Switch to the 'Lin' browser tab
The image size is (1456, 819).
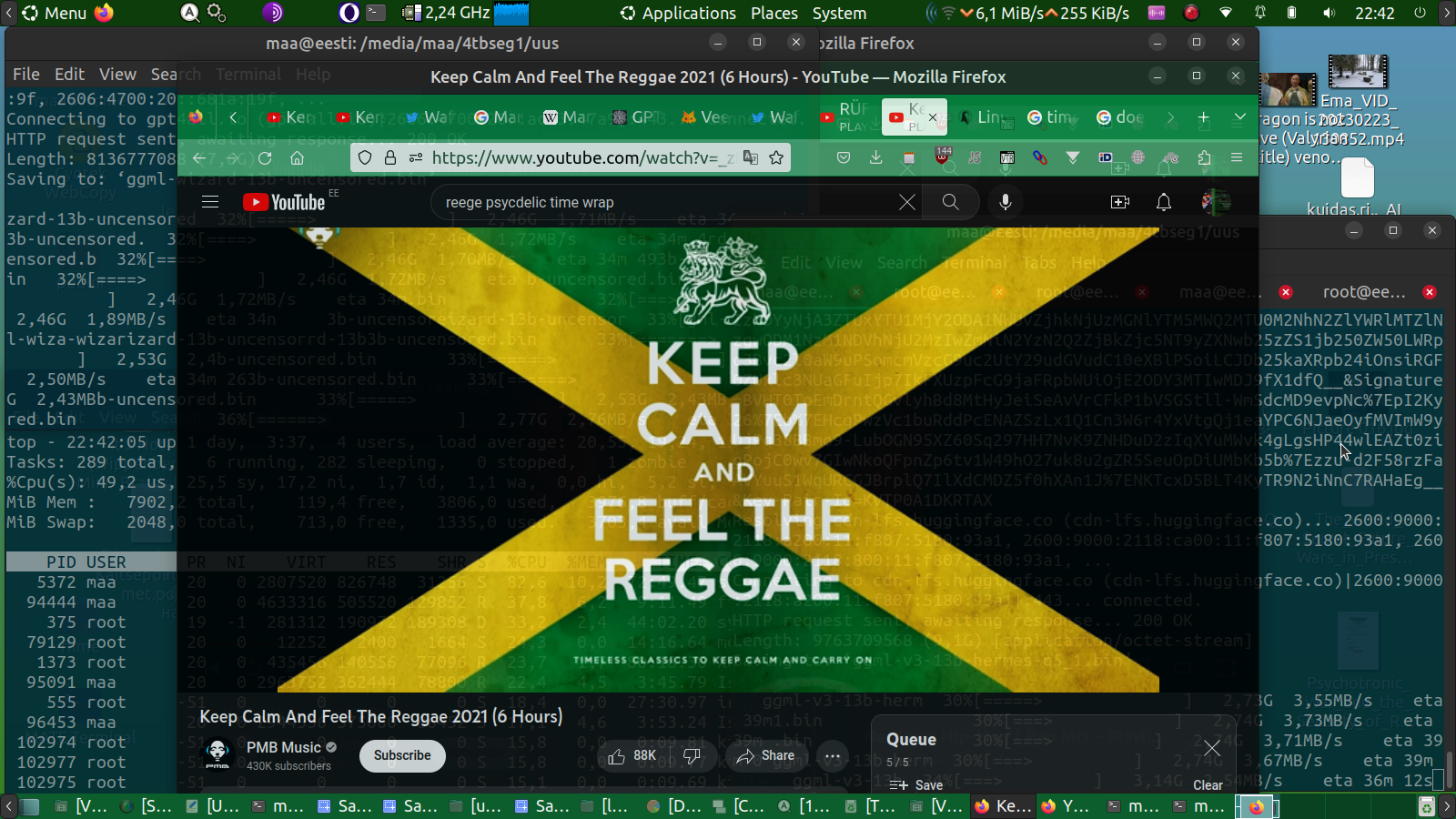981,117
